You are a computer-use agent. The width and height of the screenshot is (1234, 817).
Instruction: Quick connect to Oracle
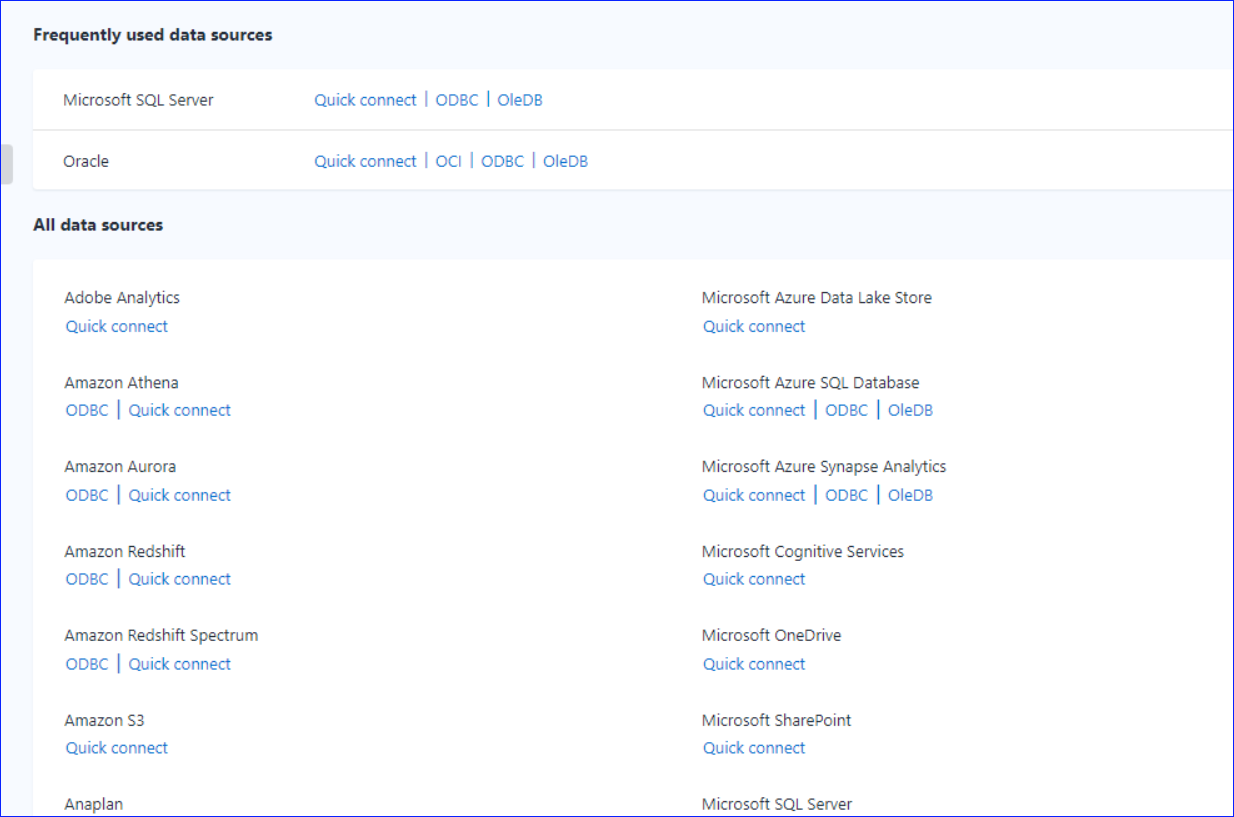[x=365, y=161]
